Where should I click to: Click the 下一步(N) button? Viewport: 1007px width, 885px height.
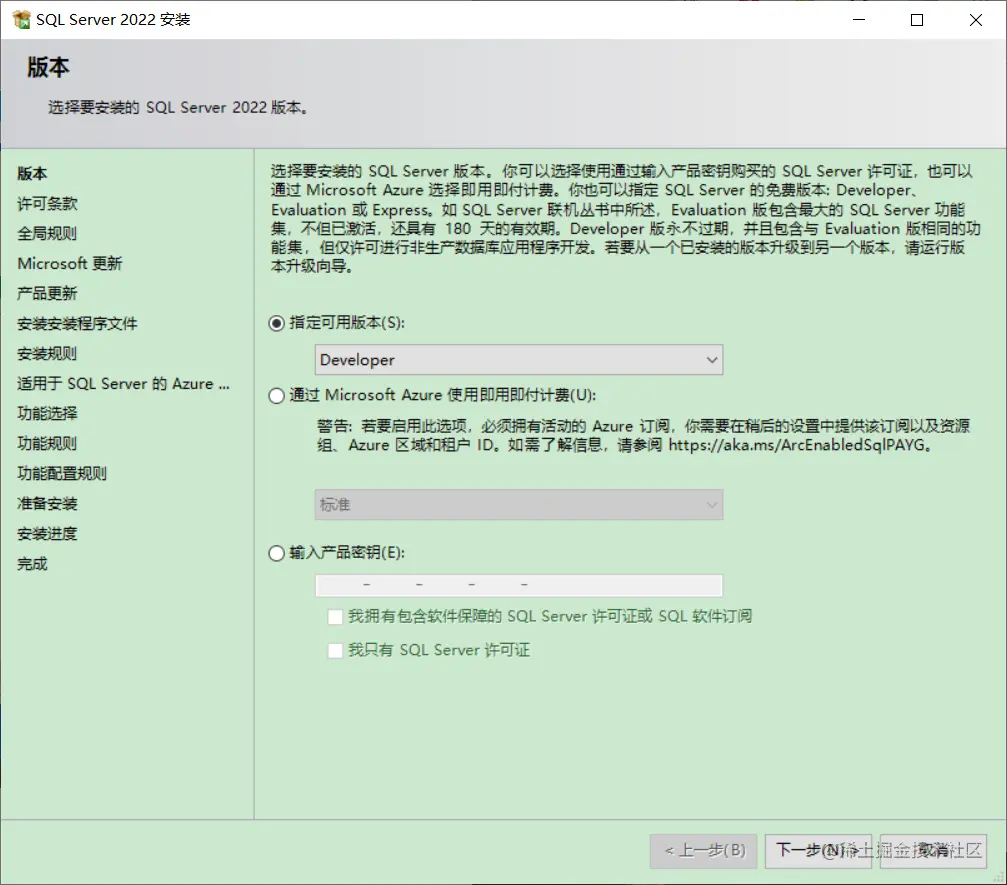pyautogui.click(x=818, y=851)
